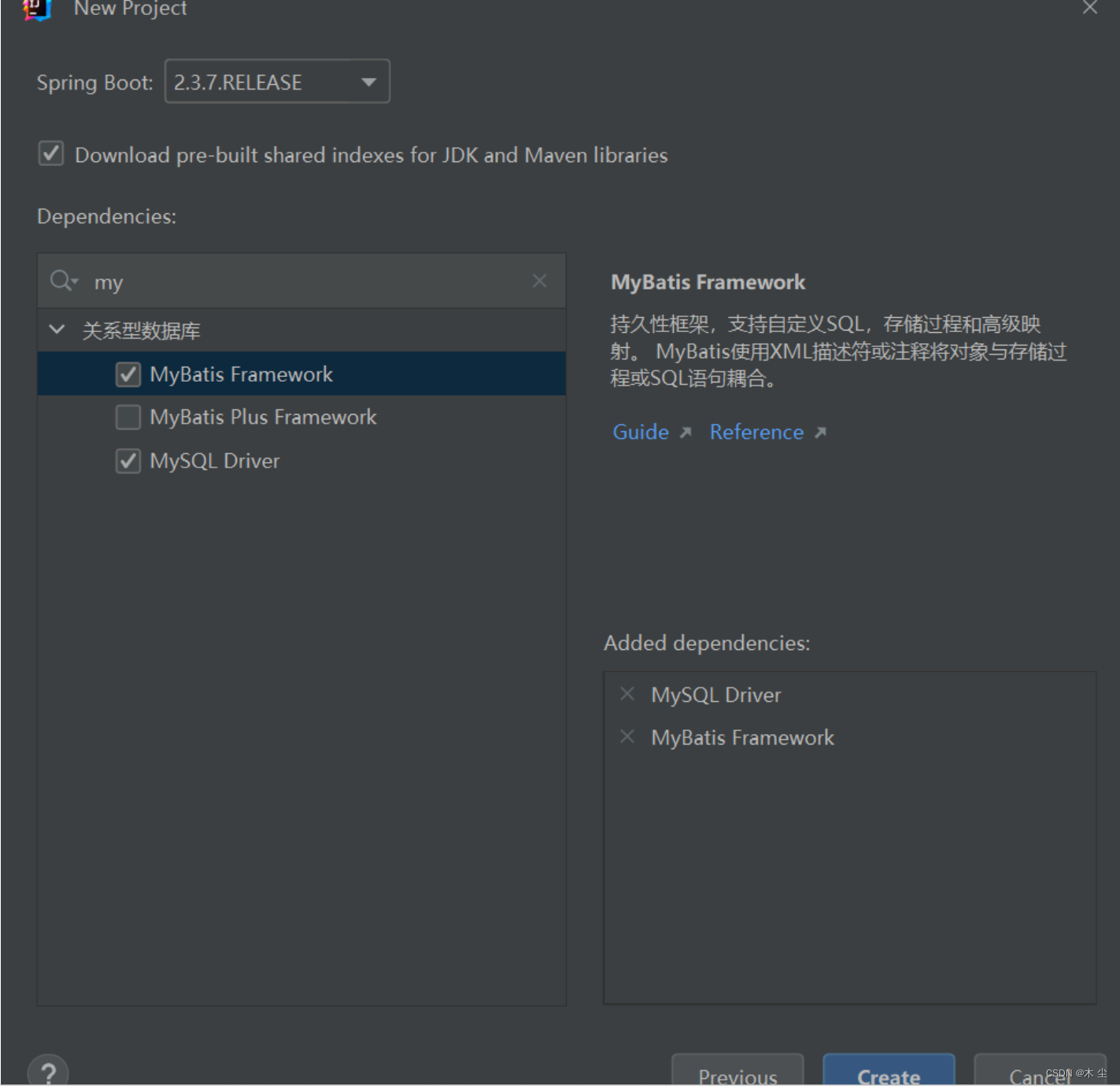Click the dependency search magnifier icon
This screenshot has width=1120, height=1086.
[63, 280]
